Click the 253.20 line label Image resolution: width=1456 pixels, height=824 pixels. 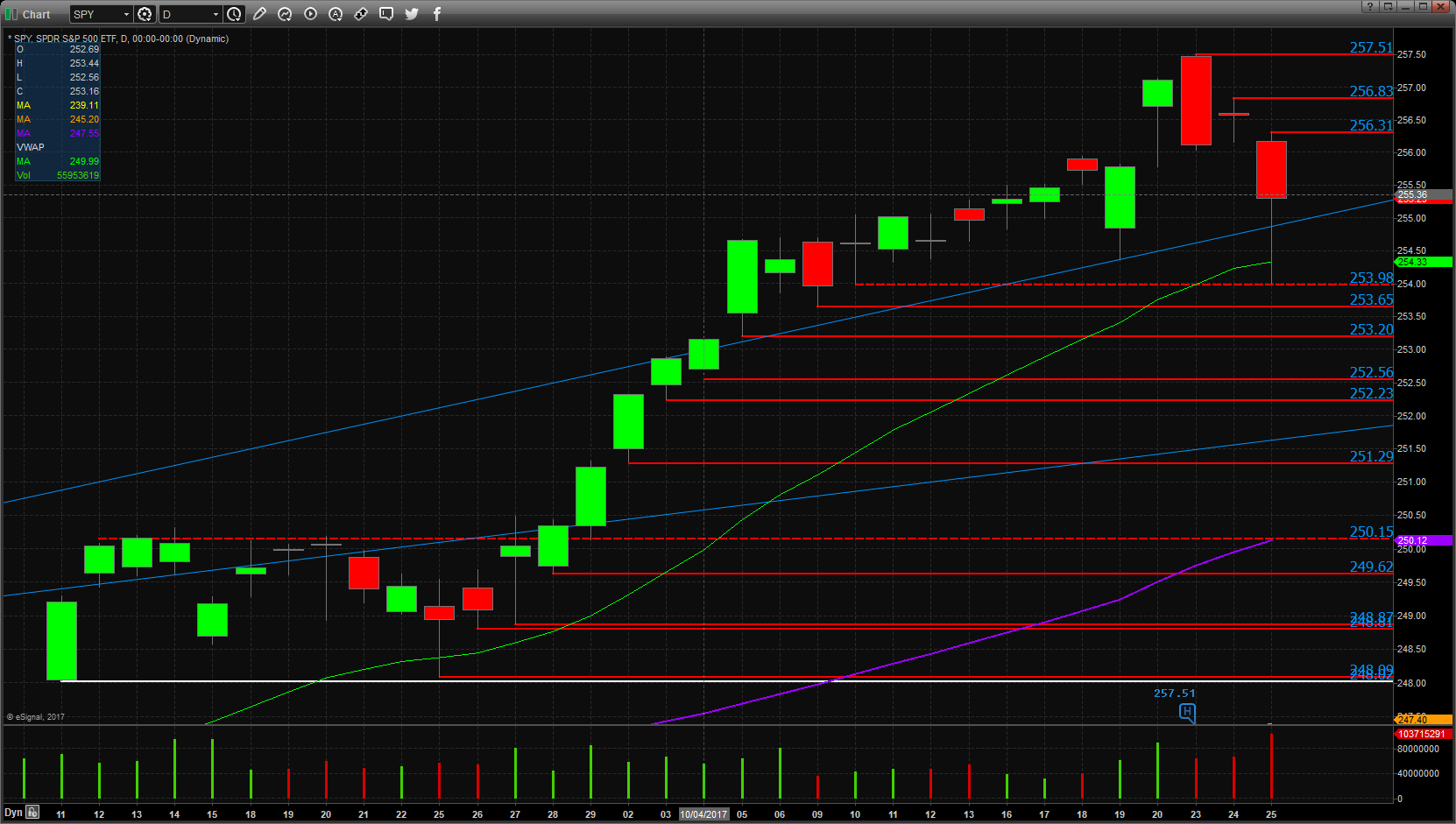(1371, 329)
